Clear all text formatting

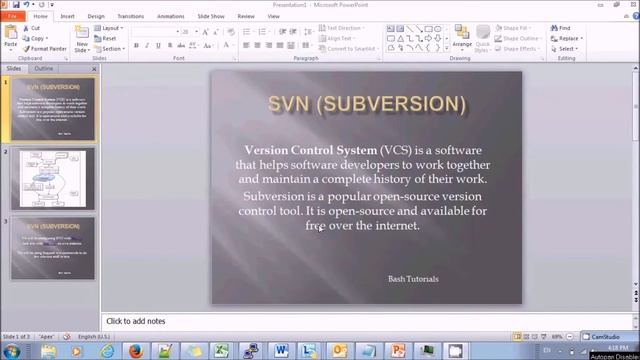point(231,32)
